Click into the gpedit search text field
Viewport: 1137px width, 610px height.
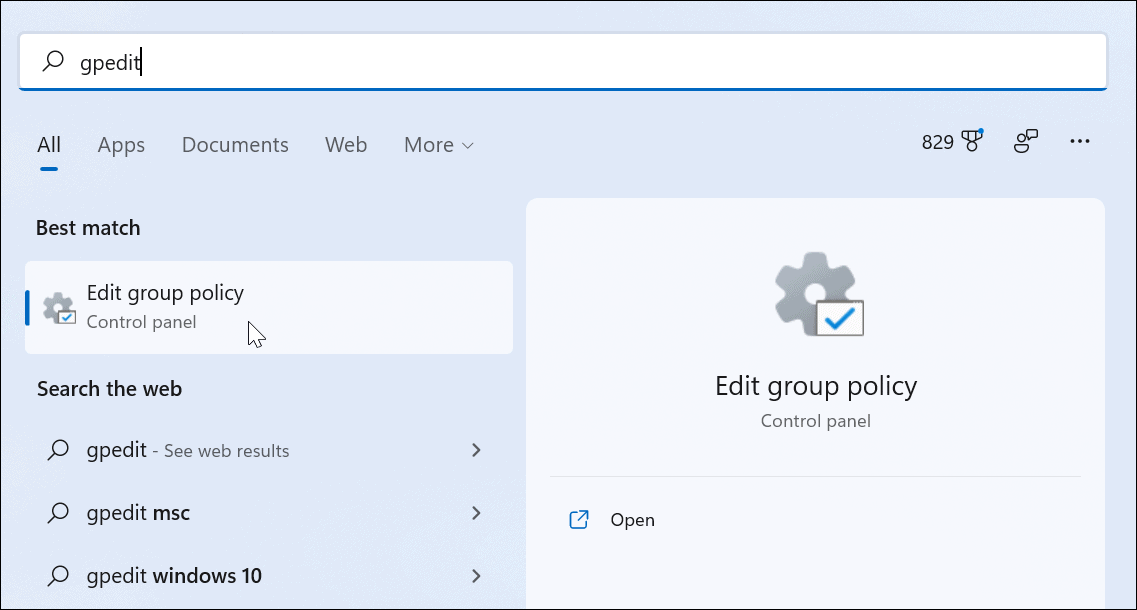[x=600, y=62]
